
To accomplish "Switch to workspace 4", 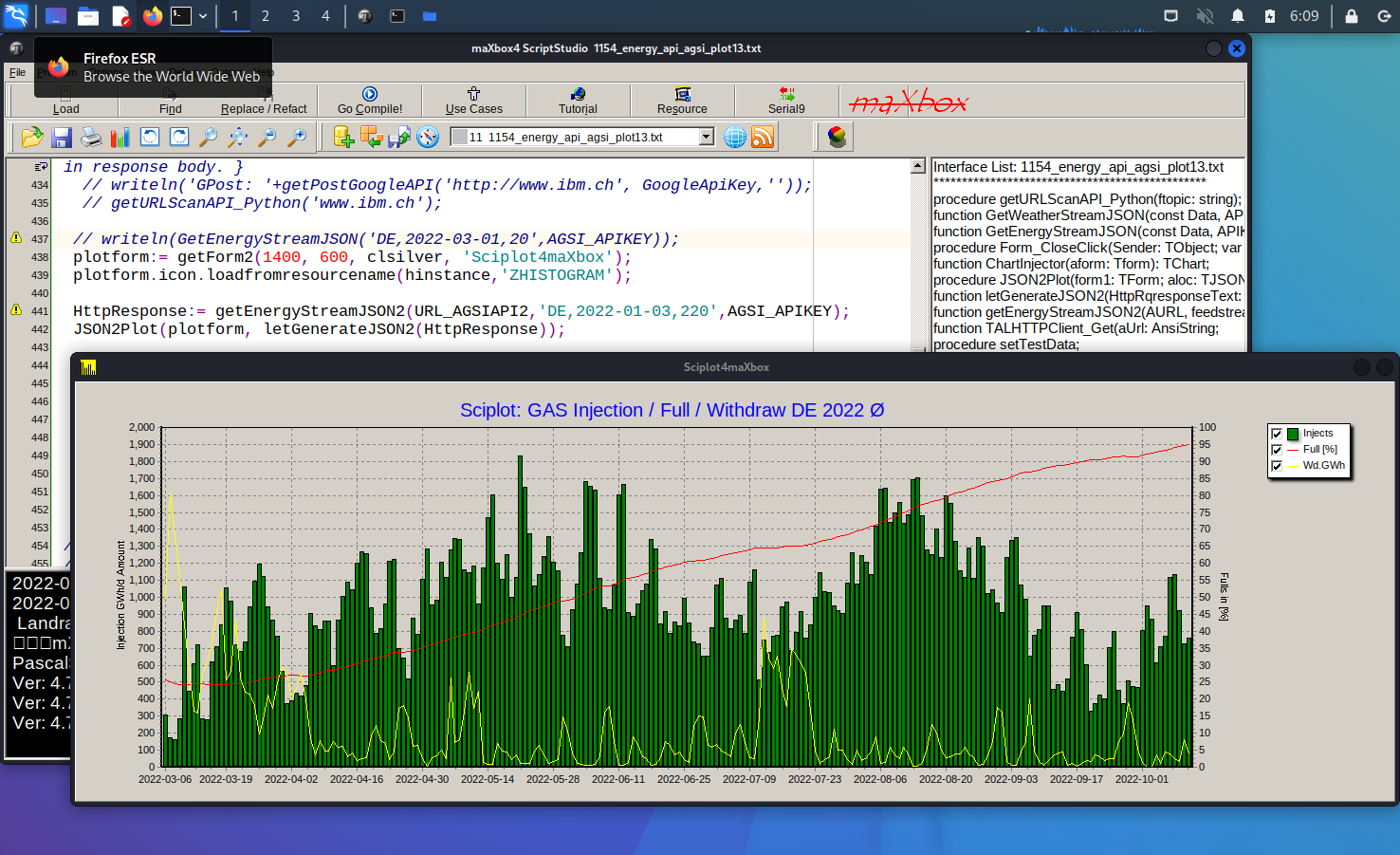I will point(325,16).
